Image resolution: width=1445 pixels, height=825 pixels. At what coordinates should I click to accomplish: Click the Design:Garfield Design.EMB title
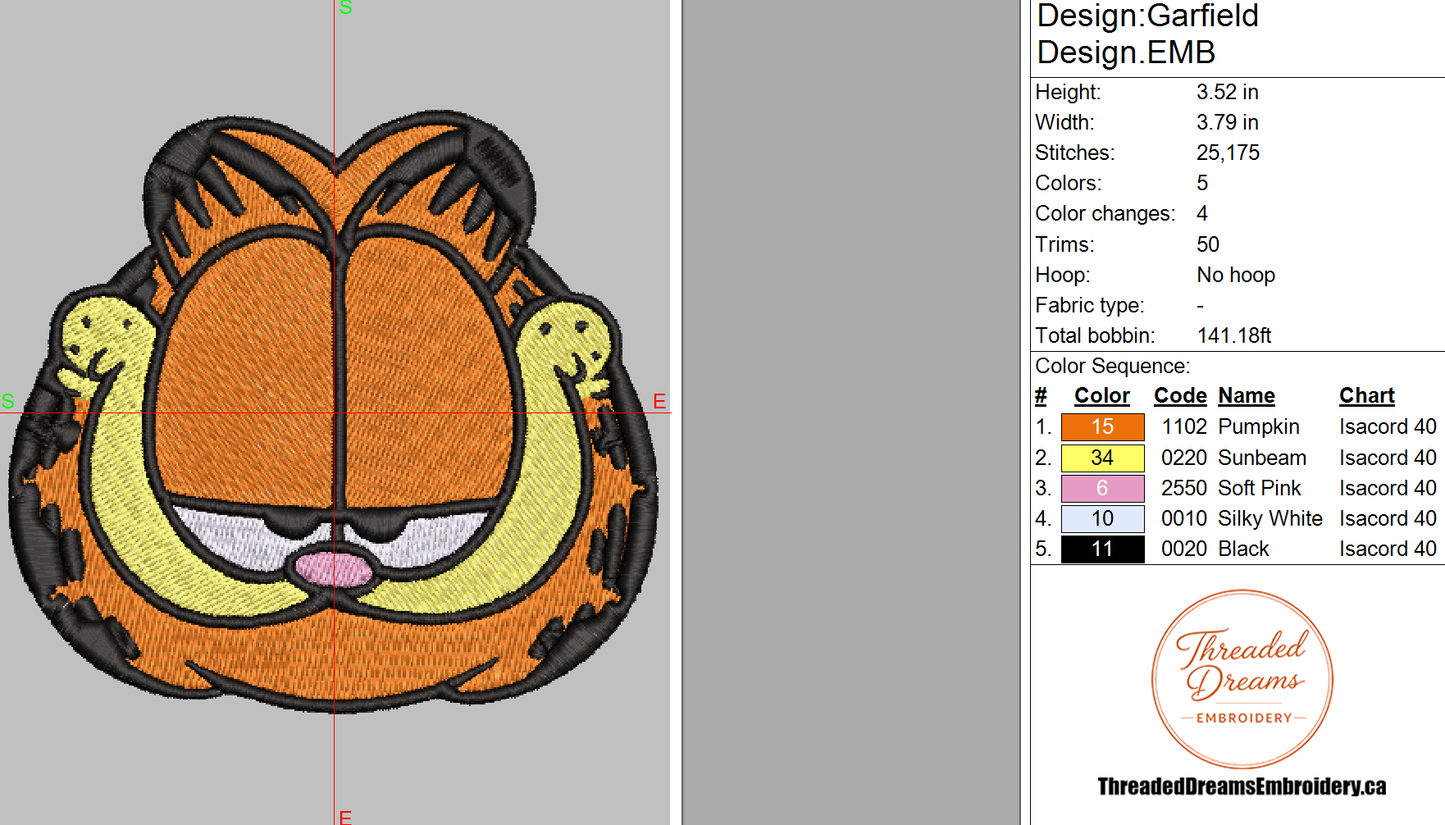point(1148,33)
